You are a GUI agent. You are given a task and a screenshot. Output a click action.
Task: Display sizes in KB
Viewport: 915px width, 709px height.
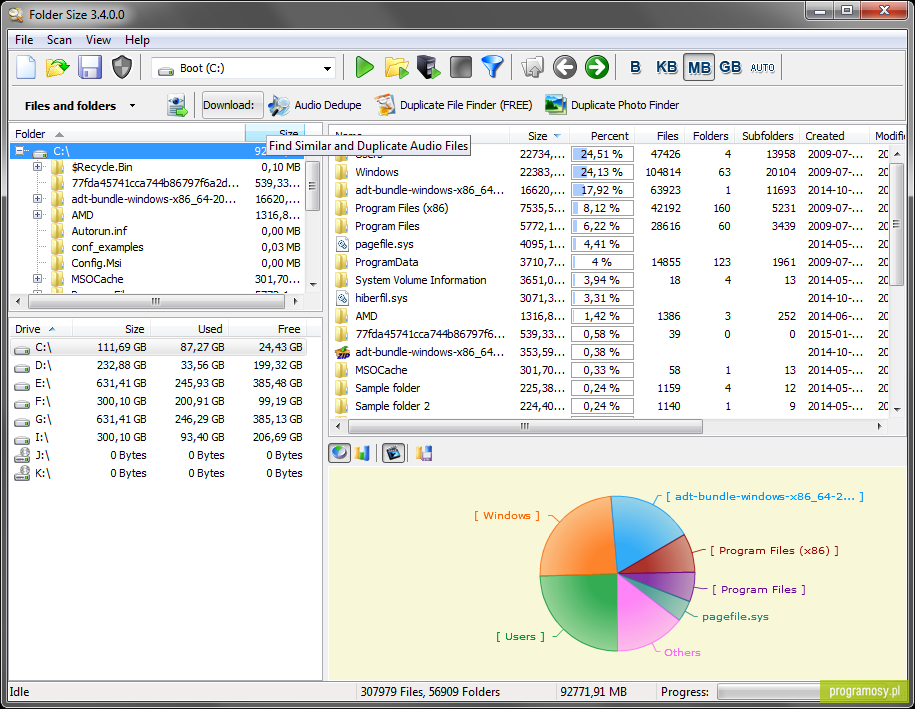pos(666,68)
